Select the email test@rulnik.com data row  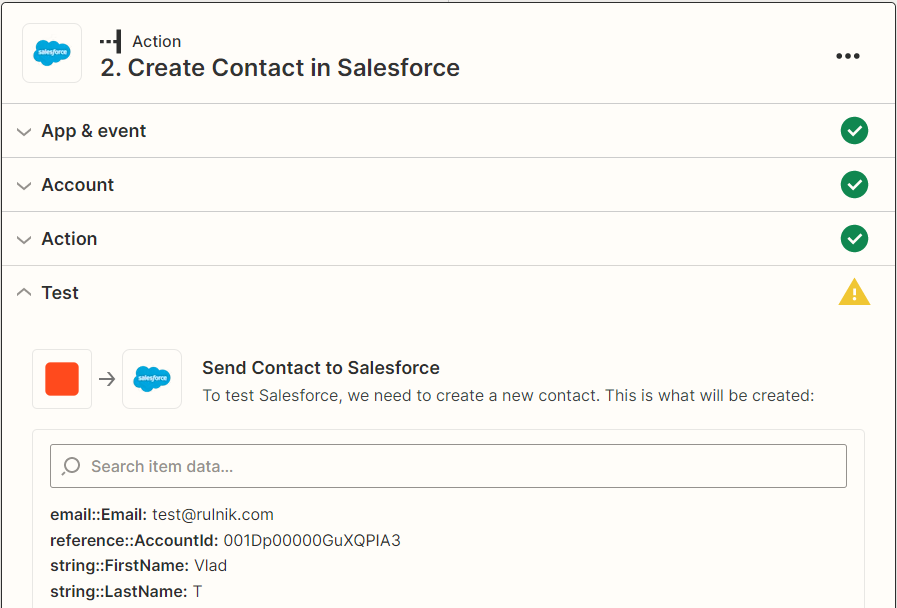(162, 514)
